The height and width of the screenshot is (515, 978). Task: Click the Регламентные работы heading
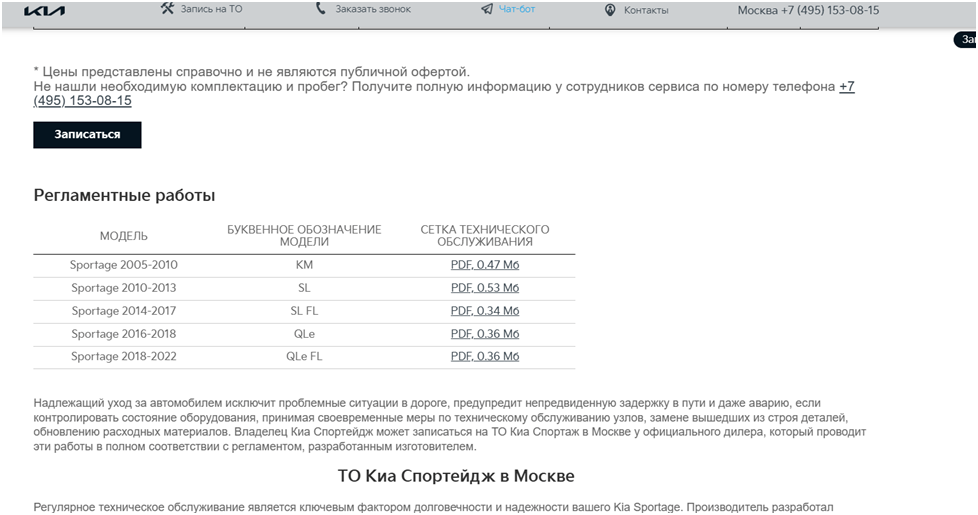124,196
